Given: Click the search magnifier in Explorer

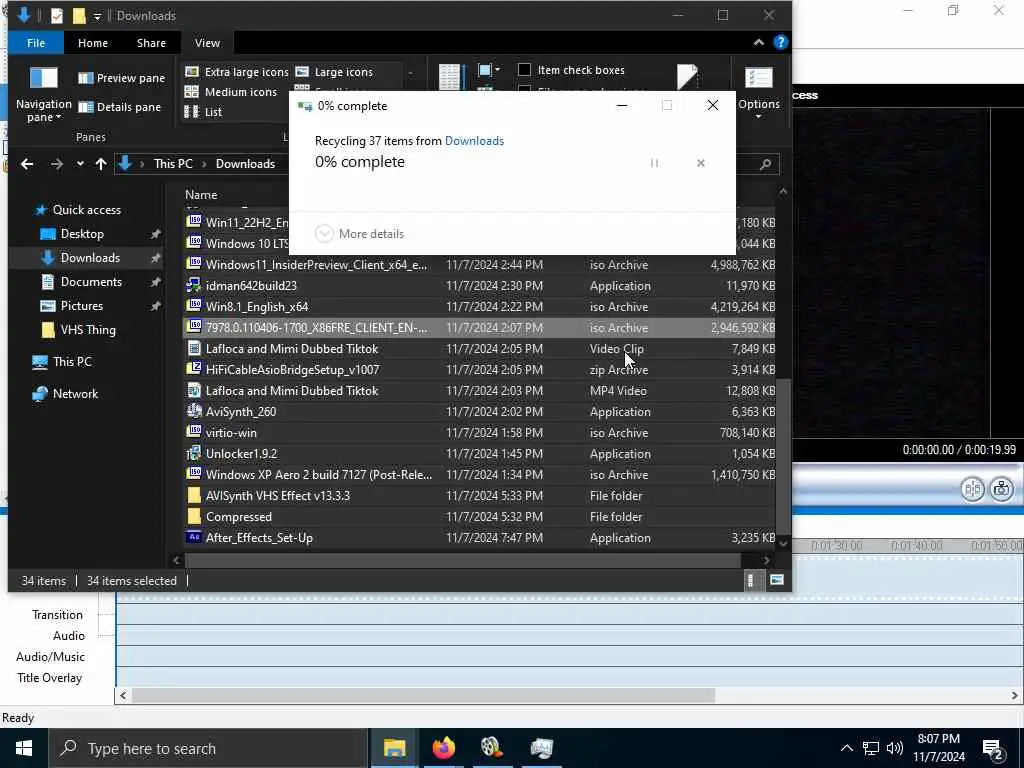Looking at the screenshot, I should click(x=765, y=164).
